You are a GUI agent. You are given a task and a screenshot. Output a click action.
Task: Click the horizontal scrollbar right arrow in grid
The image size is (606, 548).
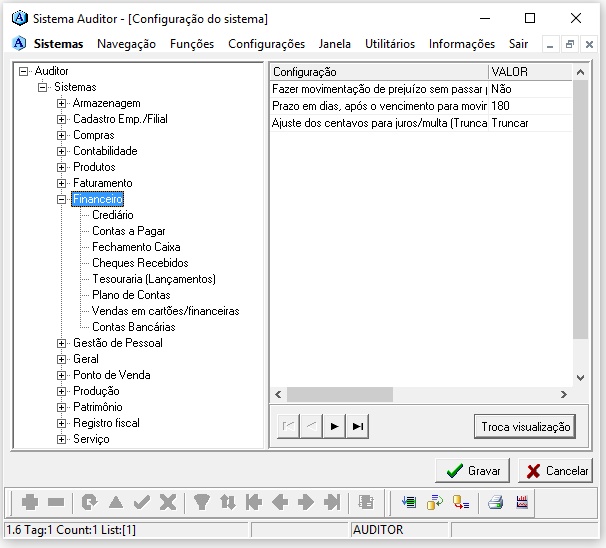pos(564,395)
